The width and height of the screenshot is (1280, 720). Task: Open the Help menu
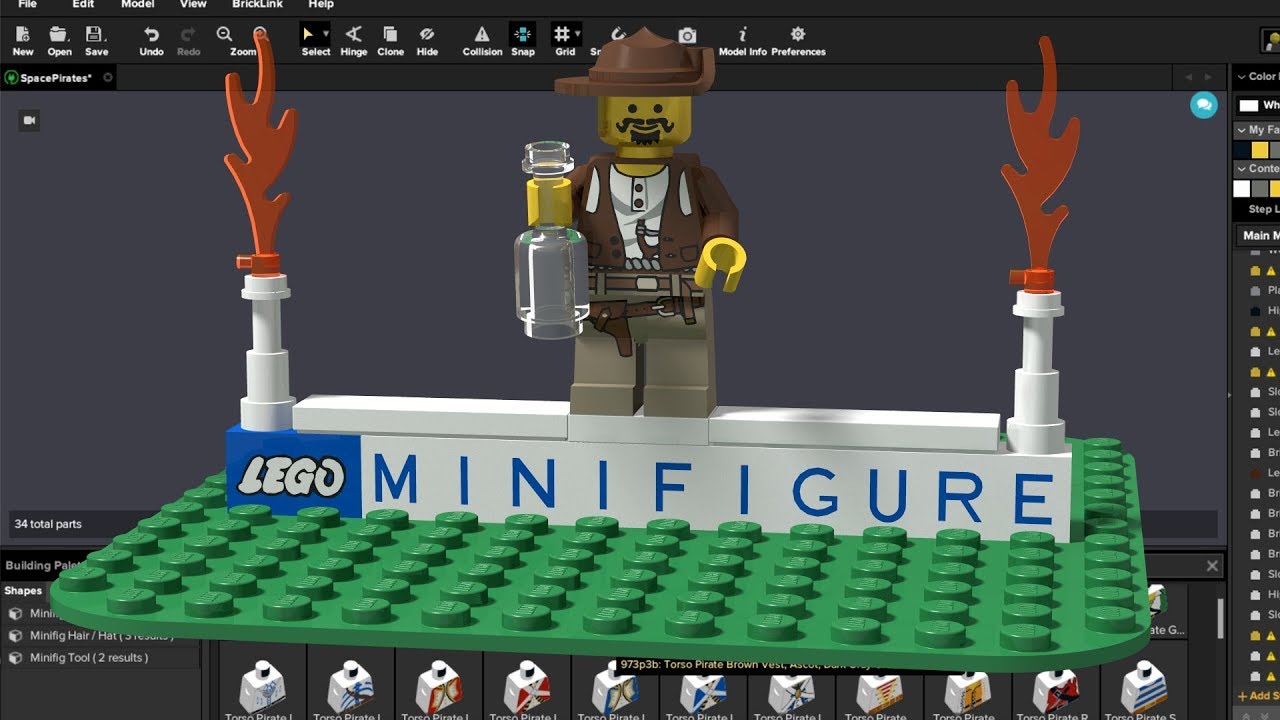pyautogui.click(x=321, y=4)
